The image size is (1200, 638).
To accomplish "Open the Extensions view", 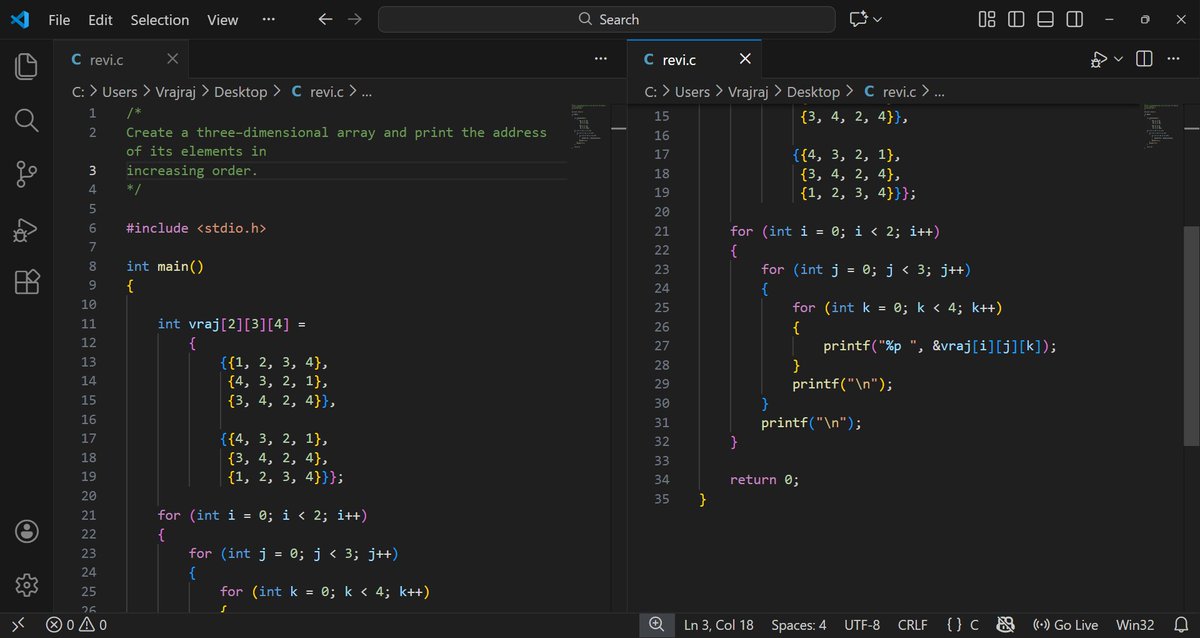I will click(27, 282).
